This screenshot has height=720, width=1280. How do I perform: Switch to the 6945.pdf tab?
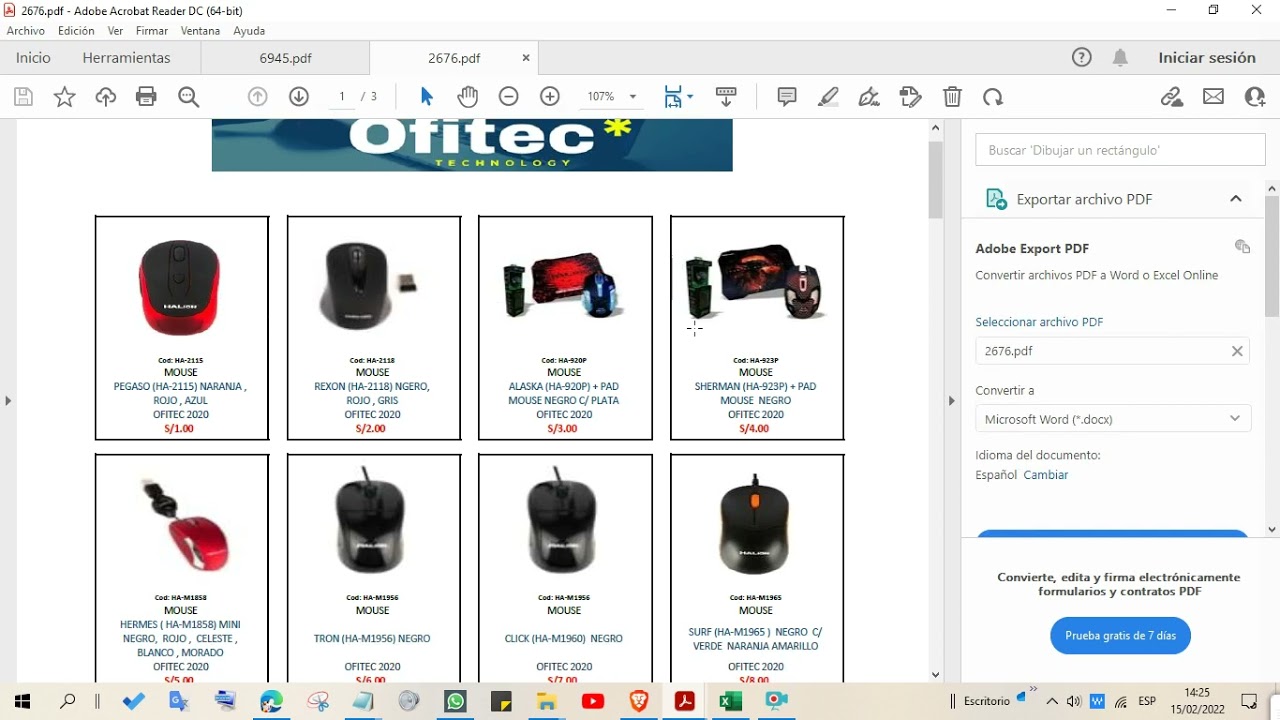click(285, 58)
